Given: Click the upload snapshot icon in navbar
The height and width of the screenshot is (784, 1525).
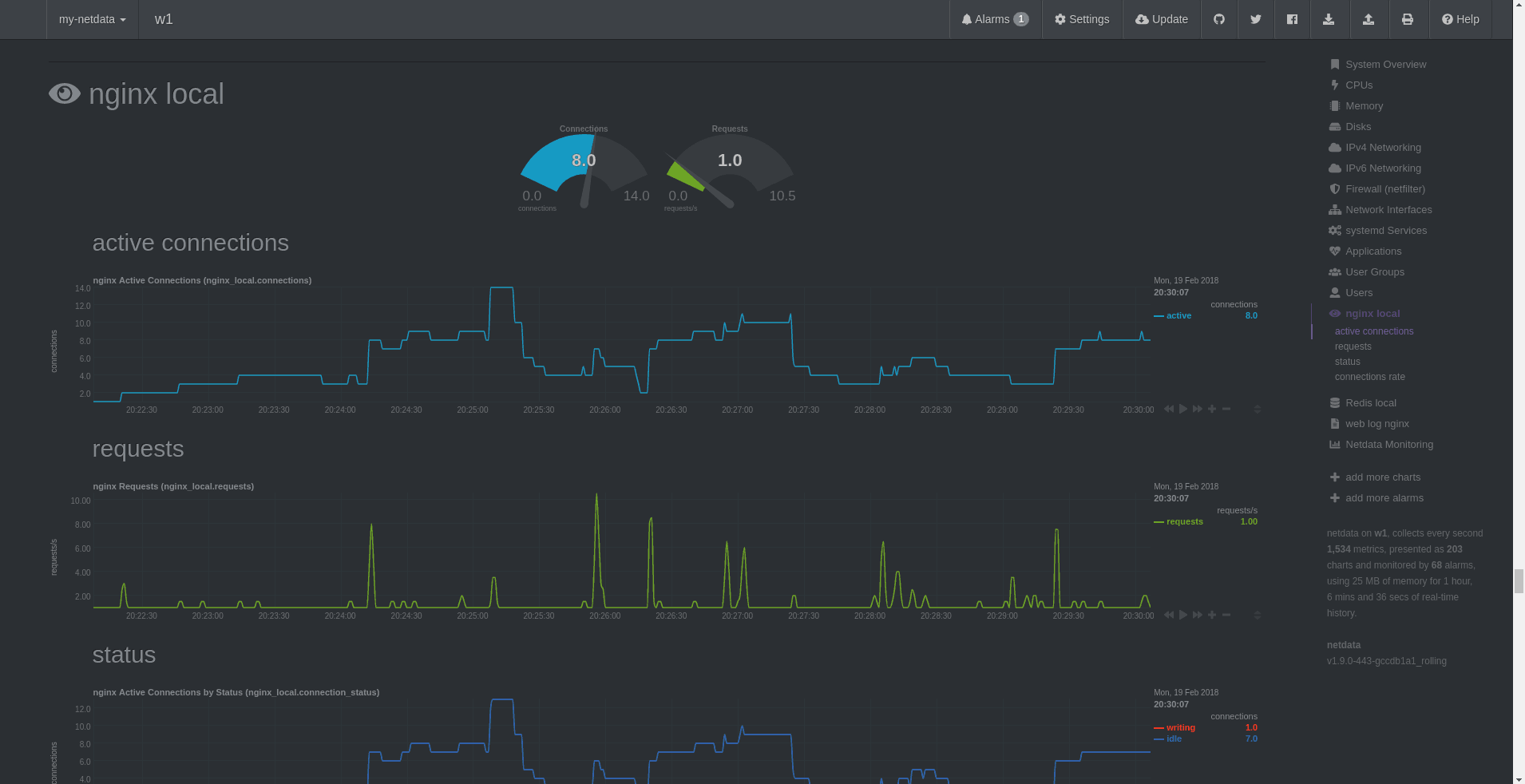Looking at the screenshot, I should coord(1368,19).
